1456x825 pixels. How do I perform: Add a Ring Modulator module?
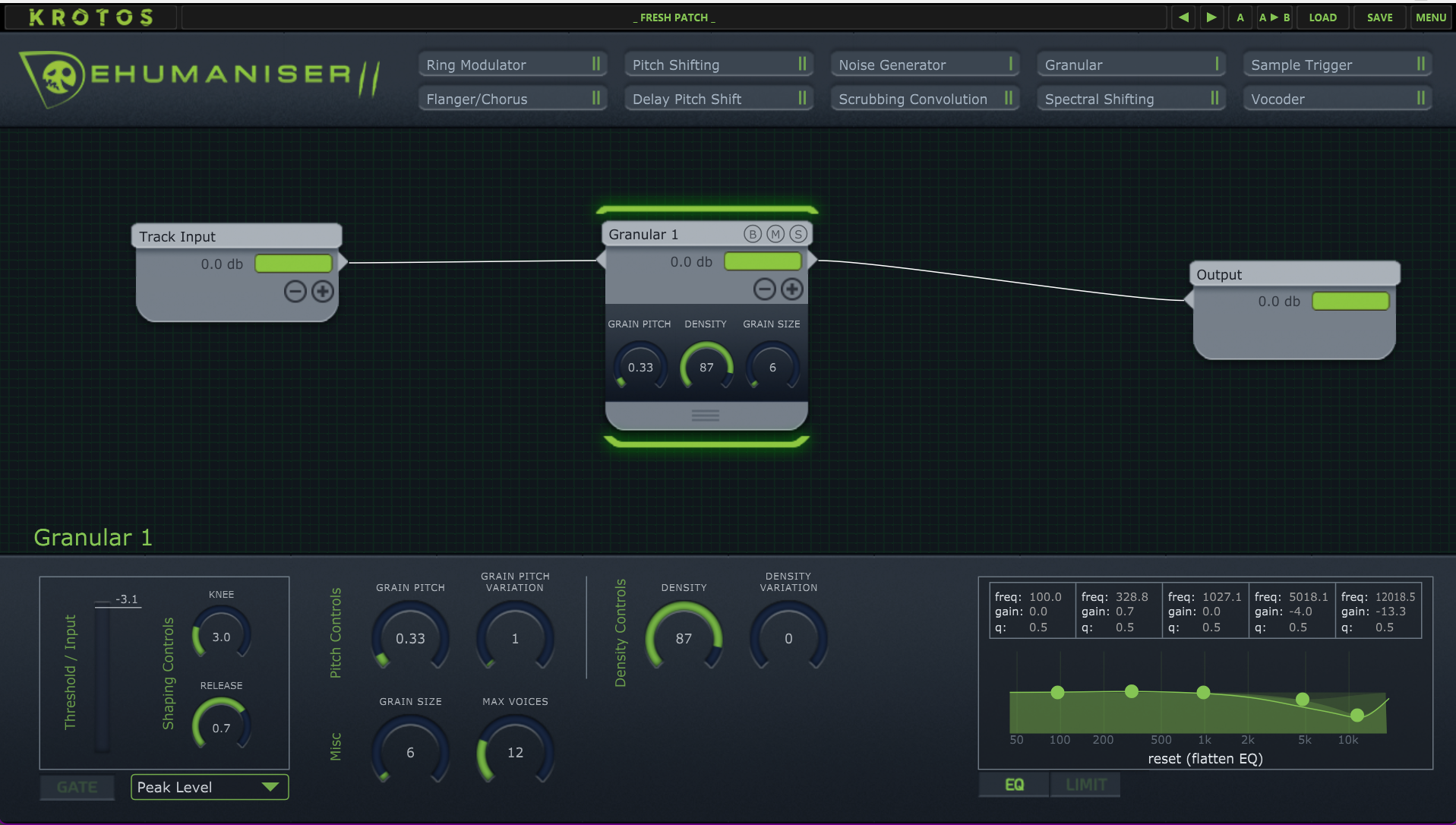tap(513, 65)
